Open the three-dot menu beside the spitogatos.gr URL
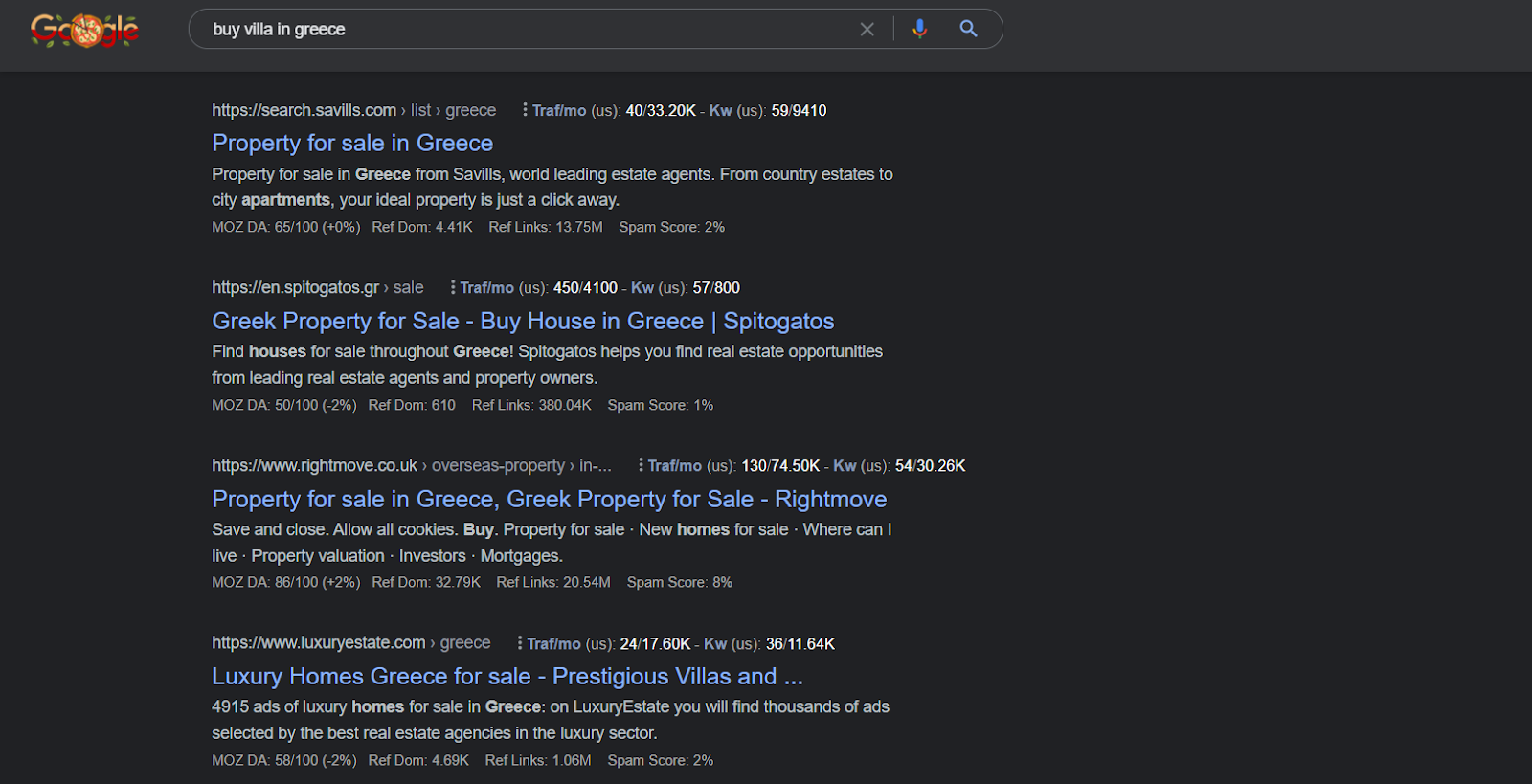The height and width of the screenshot is (784, 1532). (453, 287)
